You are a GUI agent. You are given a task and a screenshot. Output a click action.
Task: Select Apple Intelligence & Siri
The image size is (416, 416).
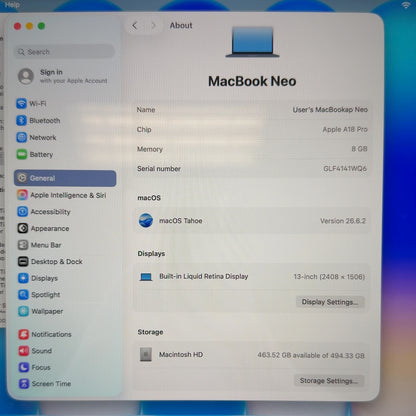pos(62,195)
